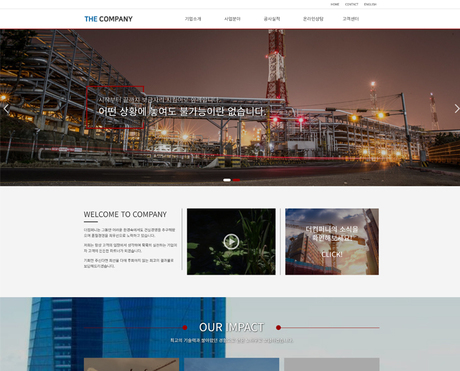Click the CLICK! company news banner
The width and height of the screenshot is (460, 371).
point(332,242)
